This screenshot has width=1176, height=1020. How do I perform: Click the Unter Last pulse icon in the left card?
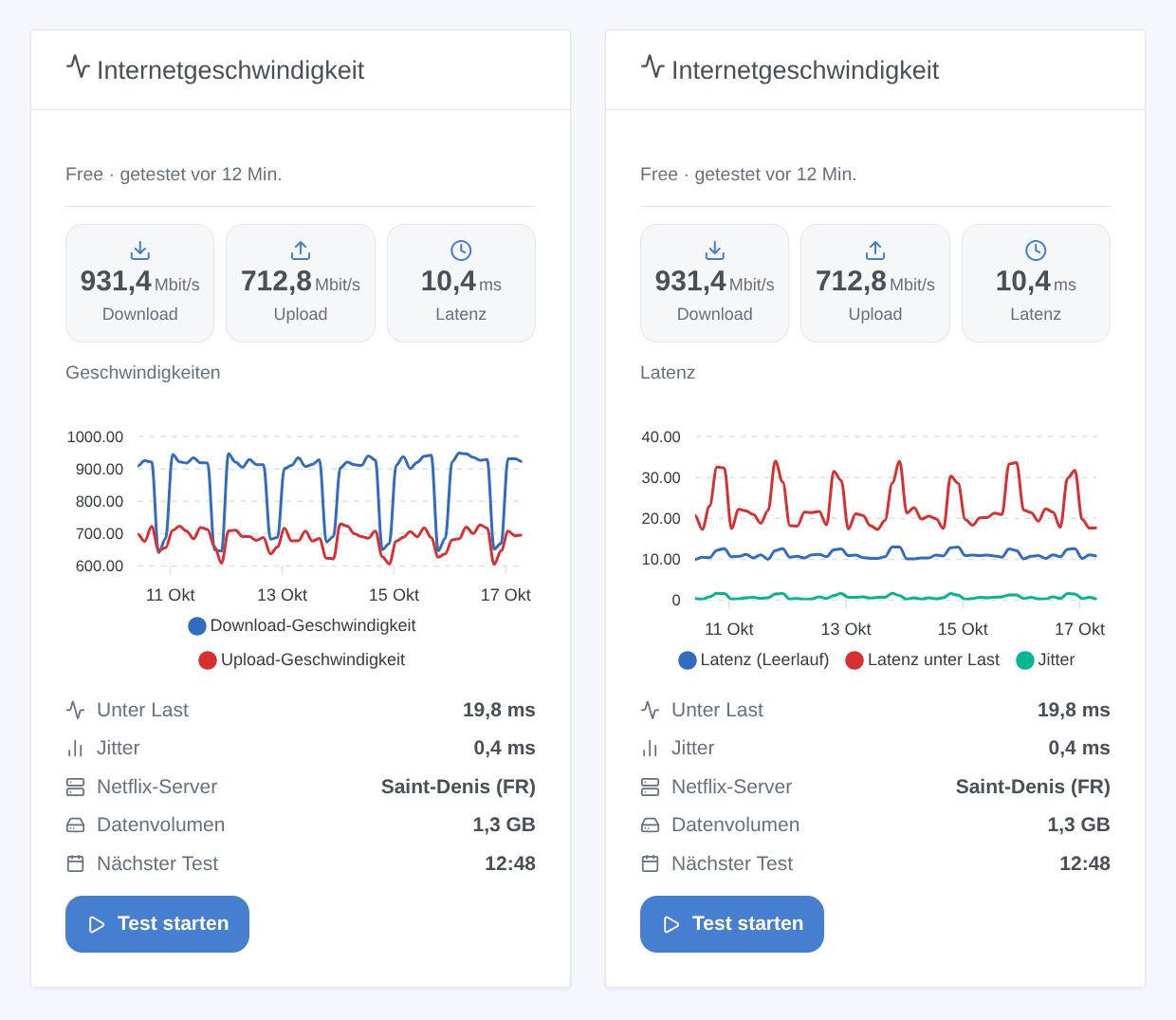[76, 710]
